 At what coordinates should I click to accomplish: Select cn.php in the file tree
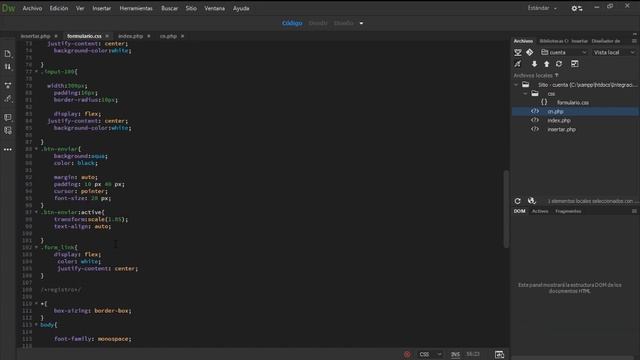(x=556, y=111)
